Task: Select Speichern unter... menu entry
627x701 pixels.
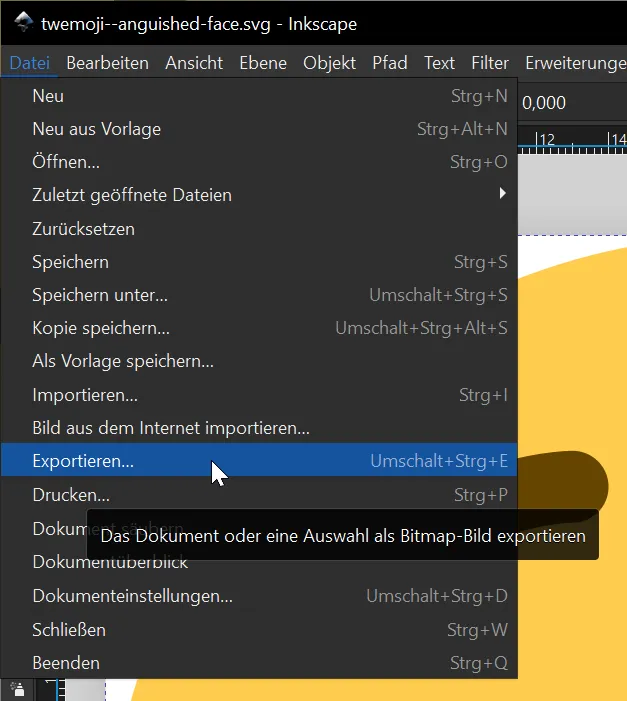Action: pyautogui.click(x=100, y=295)
